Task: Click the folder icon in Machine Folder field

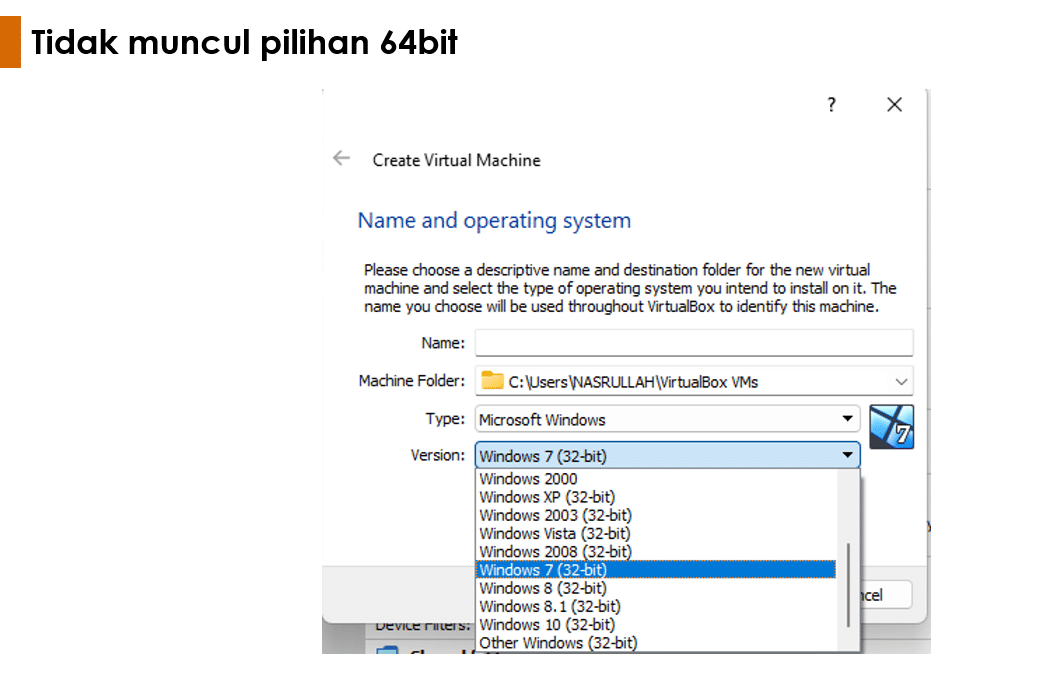Action: pos(492,380)
